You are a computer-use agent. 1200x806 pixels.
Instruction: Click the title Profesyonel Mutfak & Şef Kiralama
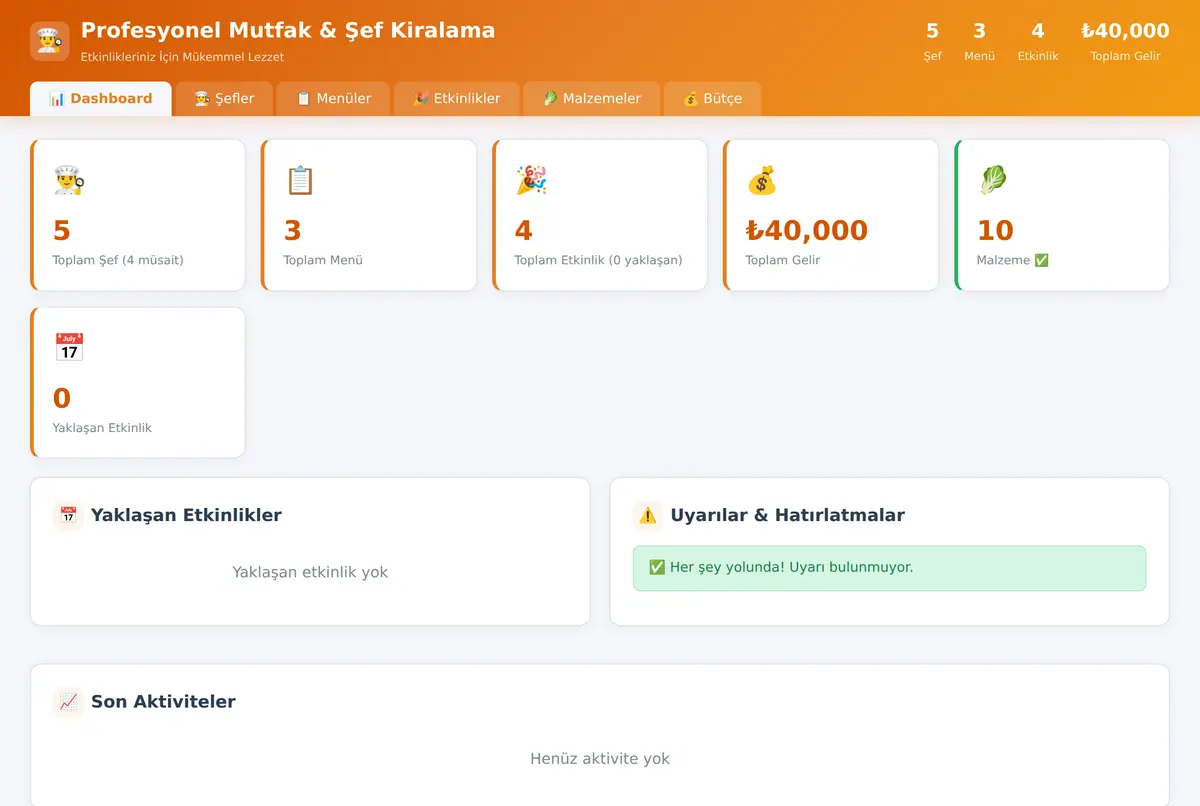pyautogui.click(x=288, y=30)
